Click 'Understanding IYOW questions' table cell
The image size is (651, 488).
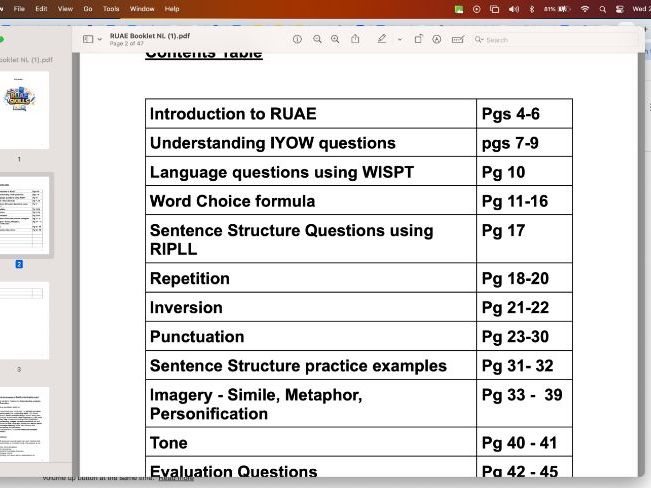311,143
